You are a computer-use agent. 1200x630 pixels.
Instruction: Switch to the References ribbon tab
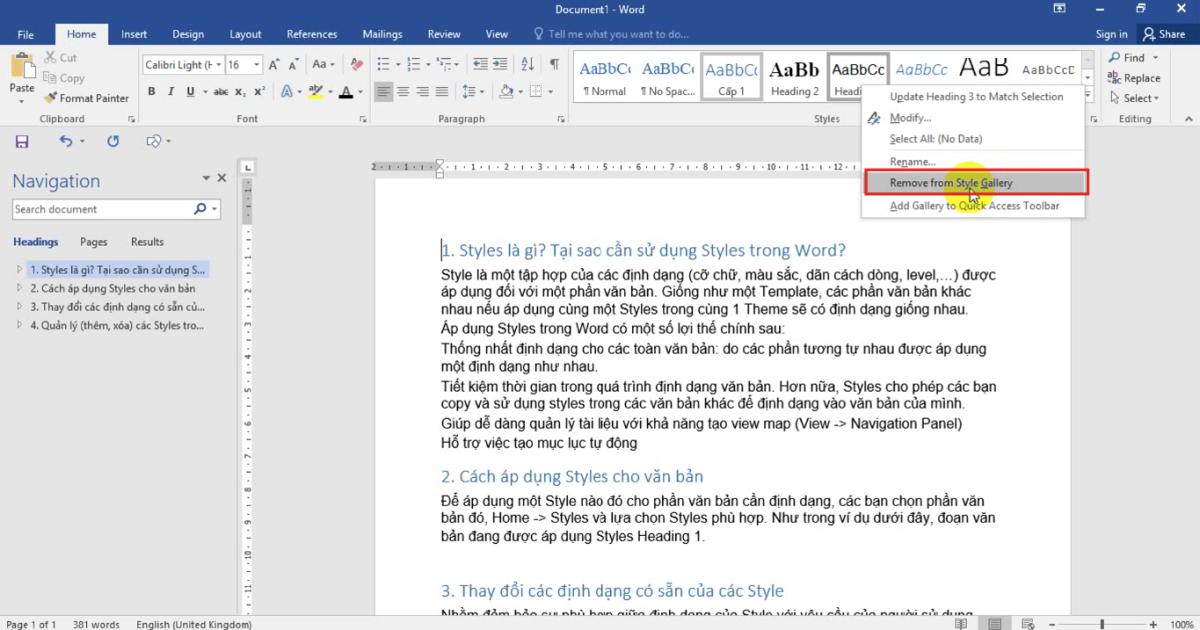311,33
